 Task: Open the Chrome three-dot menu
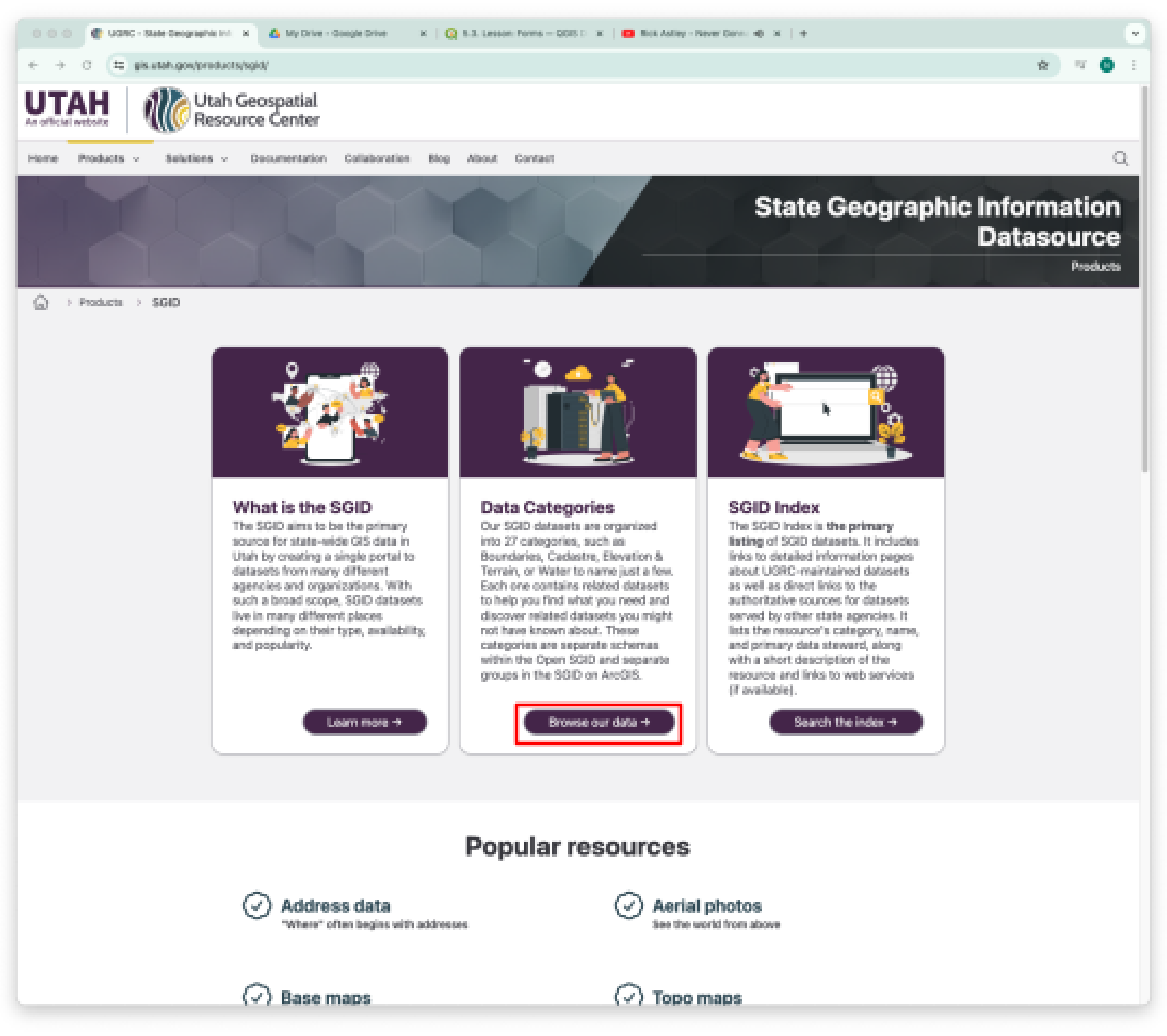coord(1133,66)
